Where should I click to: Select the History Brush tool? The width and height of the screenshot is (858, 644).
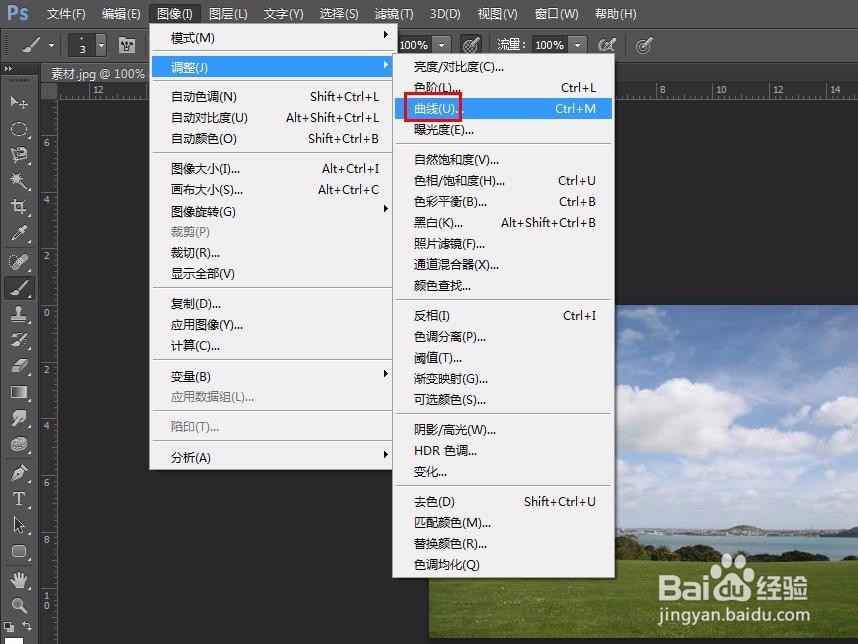tap(19, 340)
